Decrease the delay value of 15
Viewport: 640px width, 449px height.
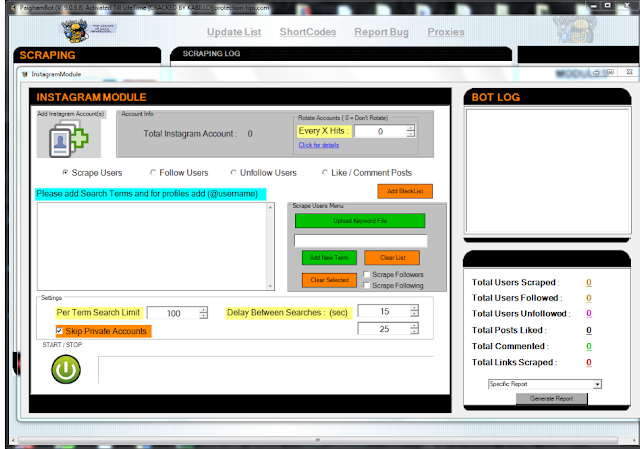[414, 314]
